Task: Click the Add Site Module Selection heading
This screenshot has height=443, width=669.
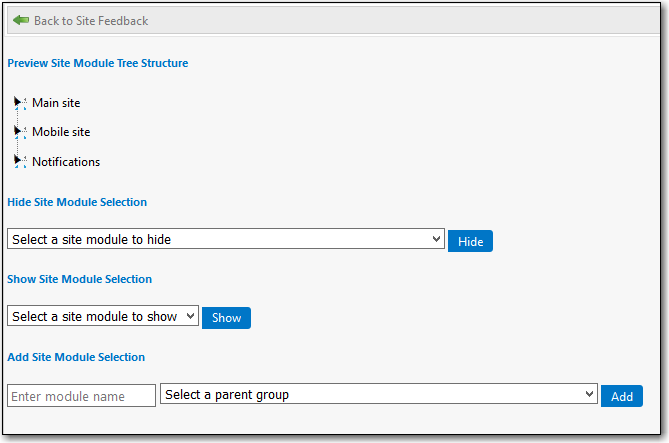Action: click(76, 357)
